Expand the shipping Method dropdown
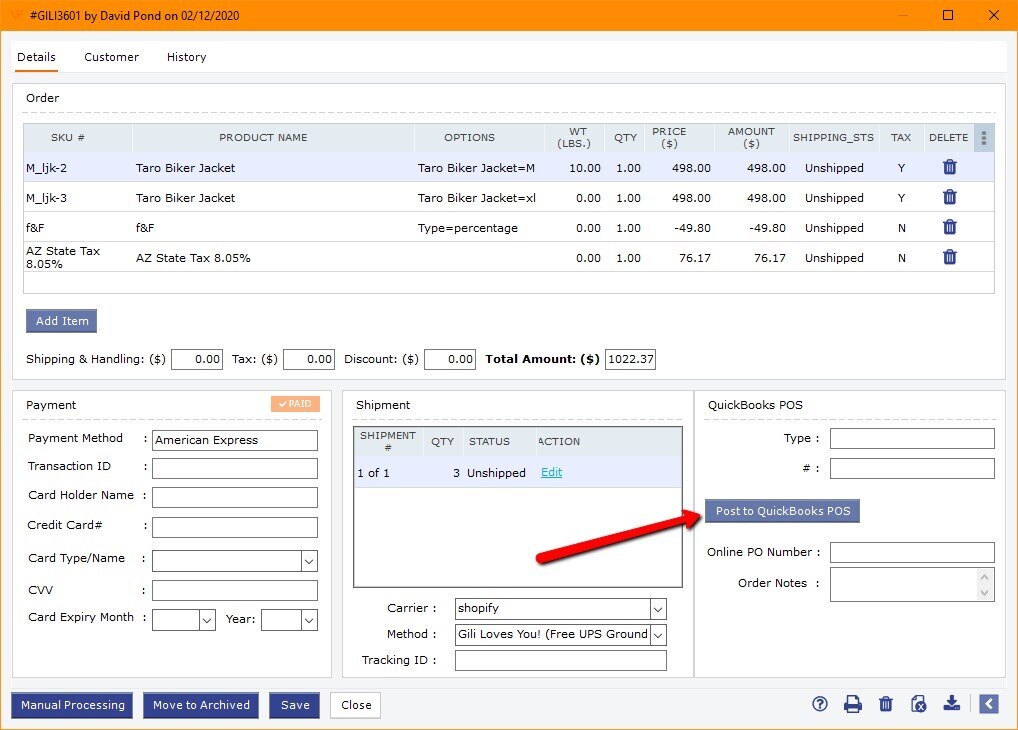1018x730 pixels. pos(657,635)
